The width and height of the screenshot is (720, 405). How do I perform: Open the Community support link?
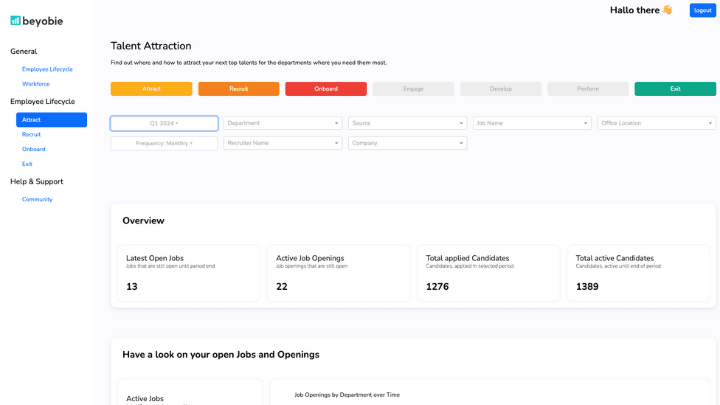point(37,199)
